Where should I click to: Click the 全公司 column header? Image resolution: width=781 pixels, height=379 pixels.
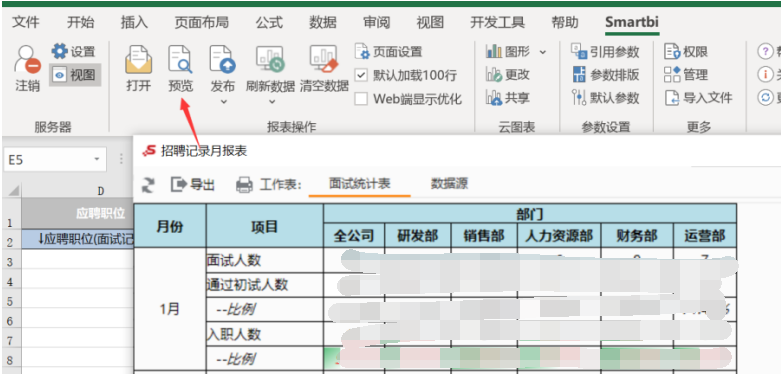[354, 236]
